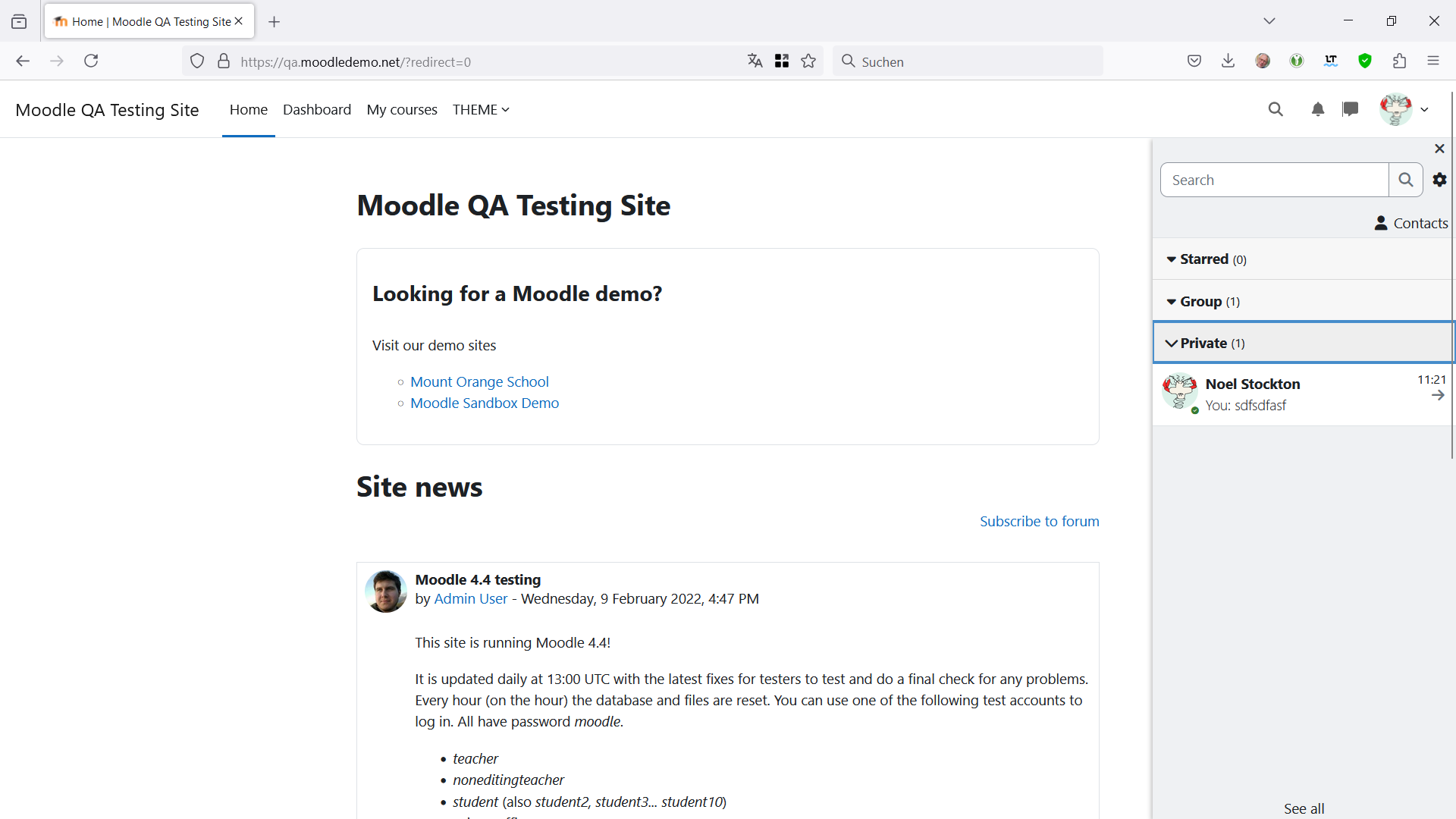
Task: Click the message search magnifier button
Action: [x=1406, y=180]
